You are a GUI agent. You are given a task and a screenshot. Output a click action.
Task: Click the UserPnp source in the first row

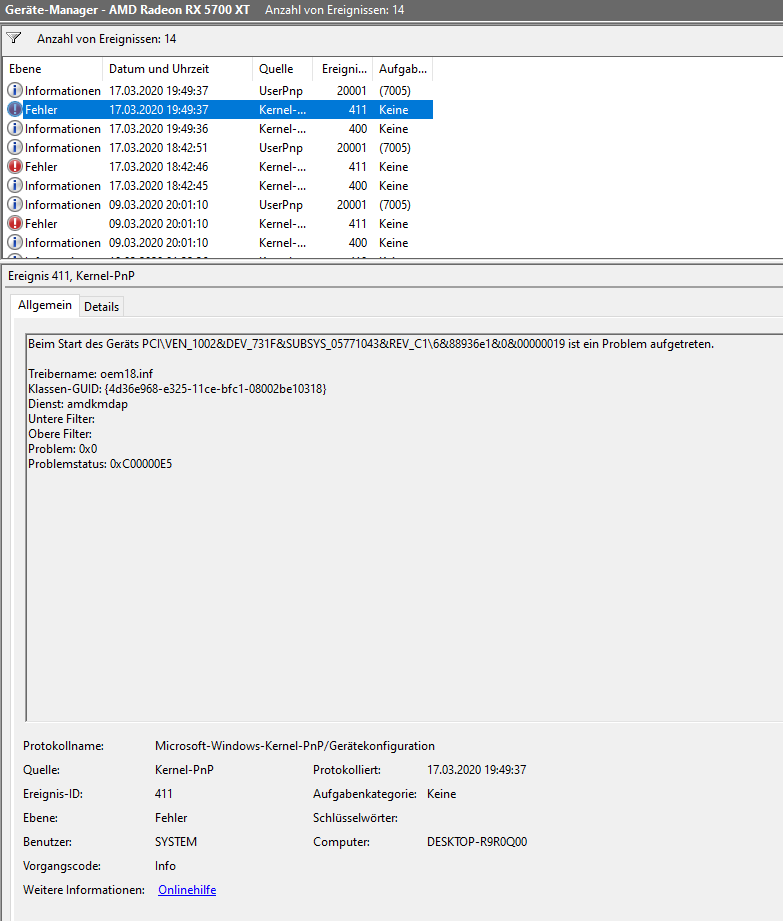(281, 90)
